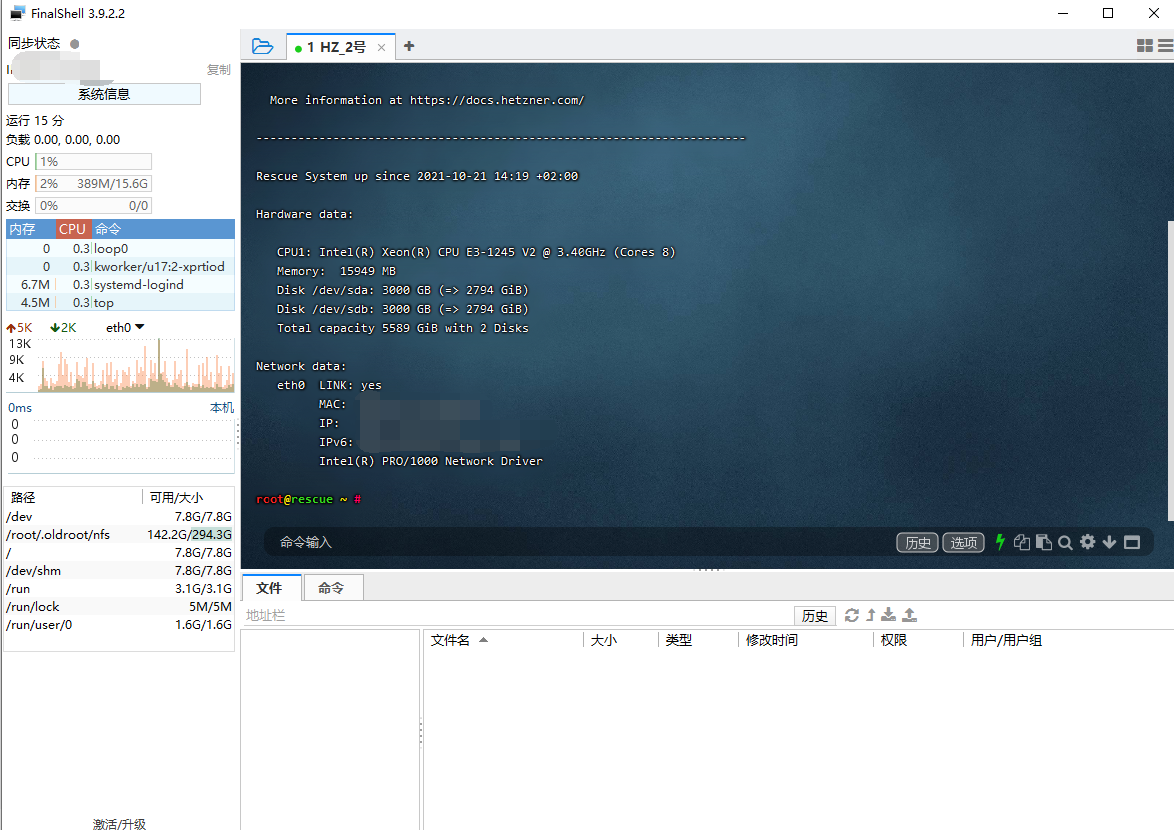1174x830 pixels.
Task: Click the down arrow icon in the terminal toolbar
Action: [x=1110, y=542]
